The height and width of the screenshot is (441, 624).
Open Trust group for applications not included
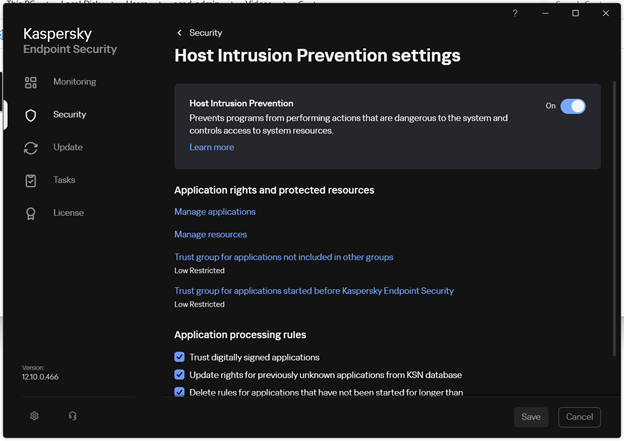click(x=283, y=257)
